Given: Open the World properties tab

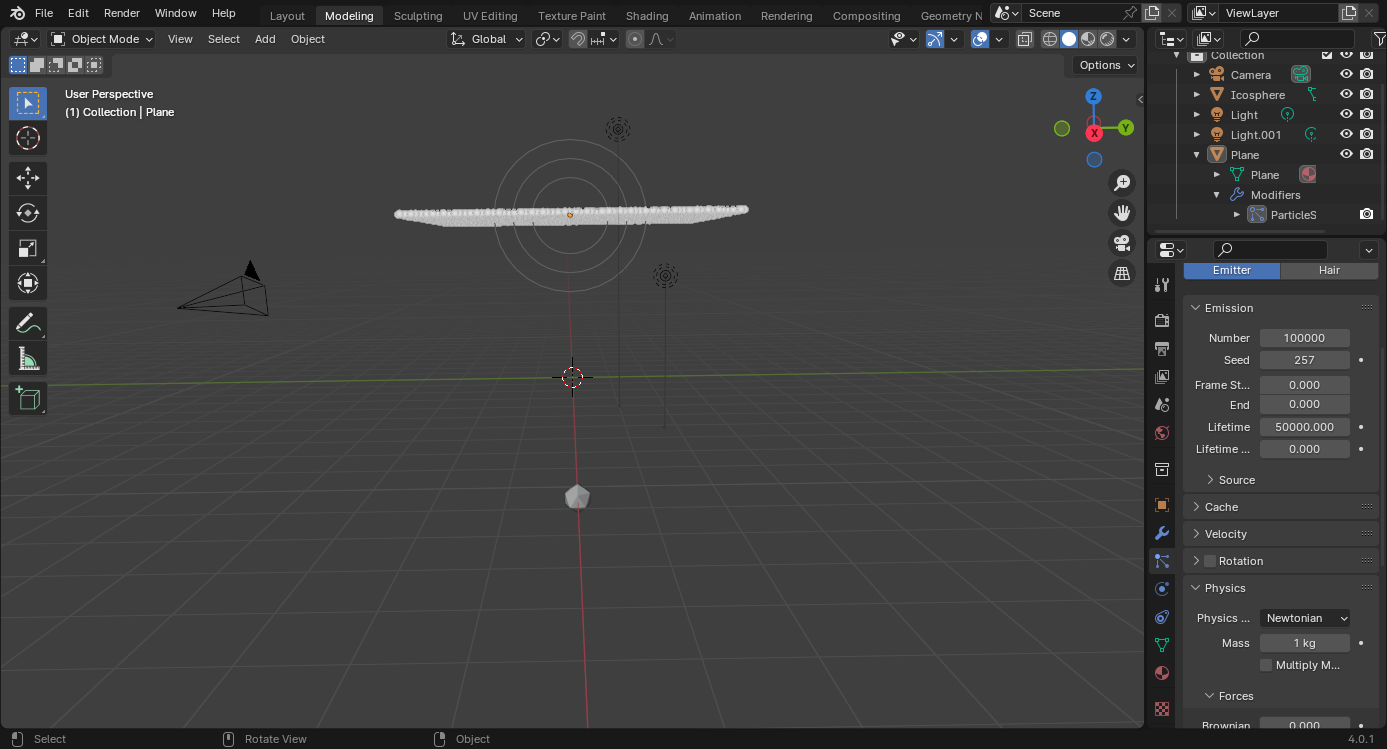Looking at the screenshot, I should (x=1162, y=433).
